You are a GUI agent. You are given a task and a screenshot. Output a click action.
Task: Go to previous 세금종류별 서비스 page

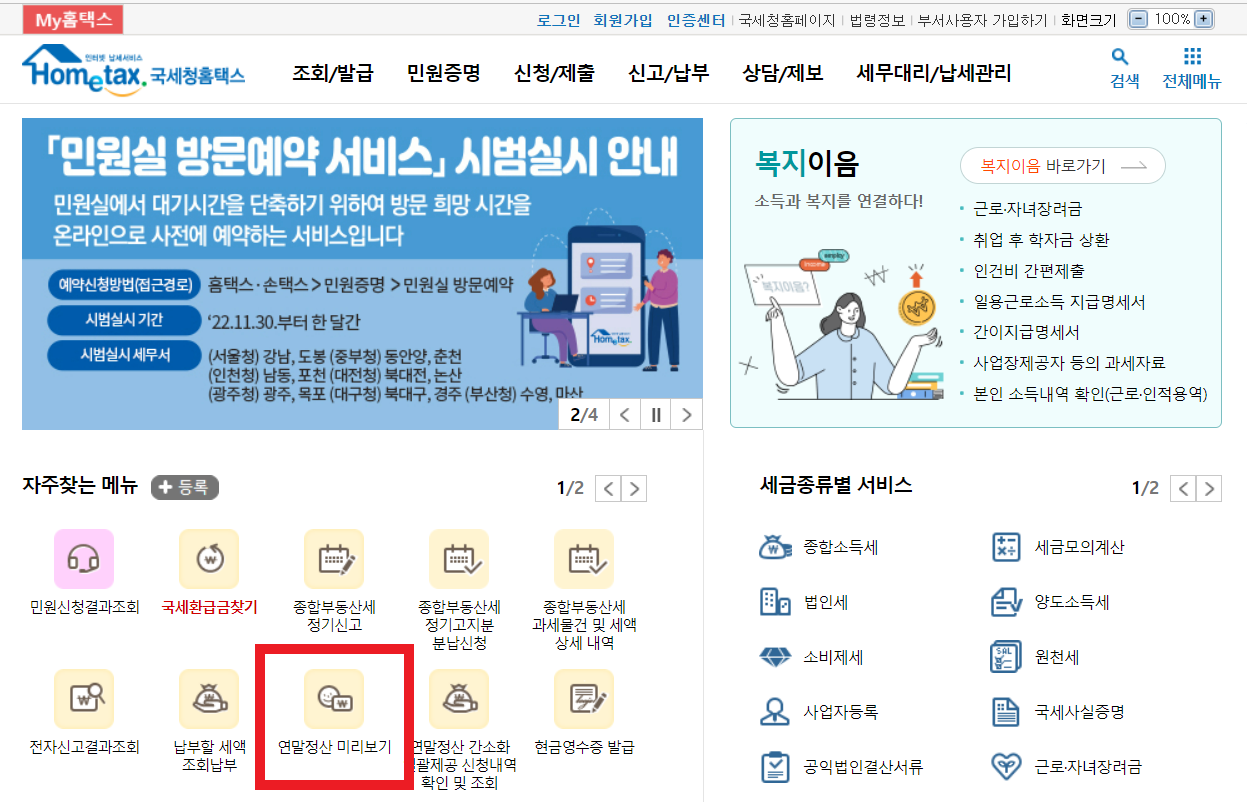[x=1183, y=488]
